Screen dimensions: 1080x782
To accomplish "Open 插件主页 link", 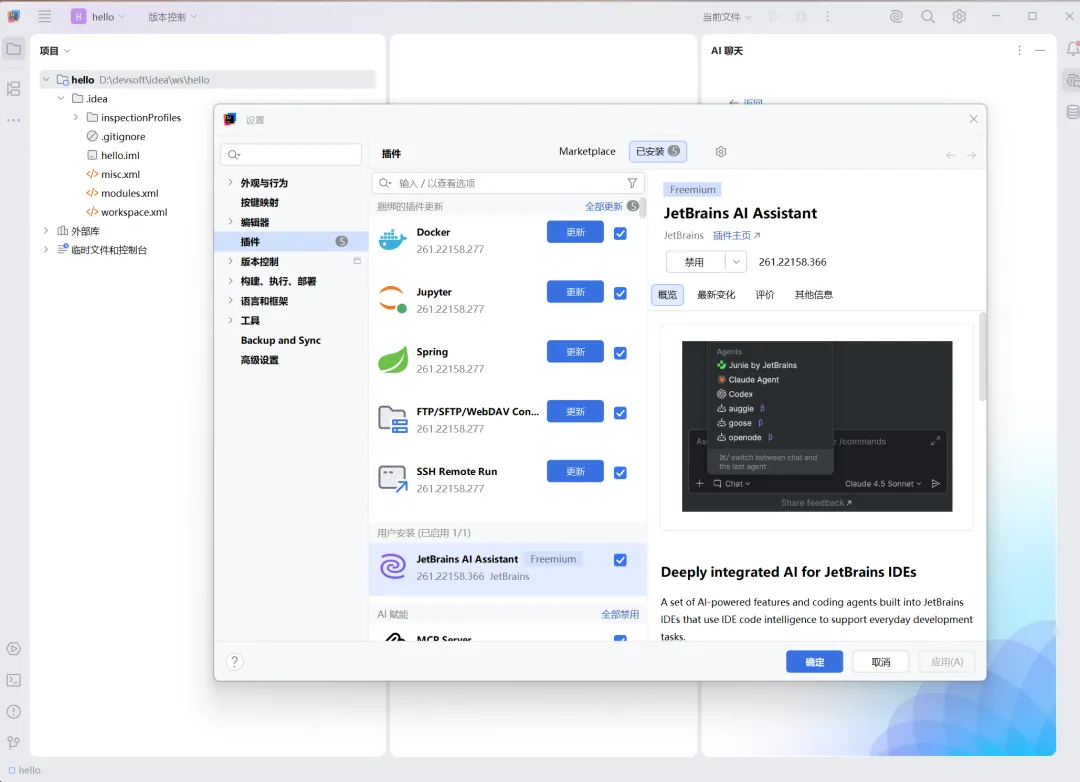I will pyautogui.click(x=736, y=236).
